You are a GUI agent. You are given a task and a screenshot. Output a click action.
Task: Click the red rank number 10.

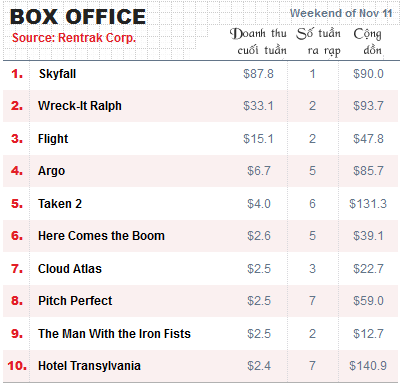tap(17, 366)
